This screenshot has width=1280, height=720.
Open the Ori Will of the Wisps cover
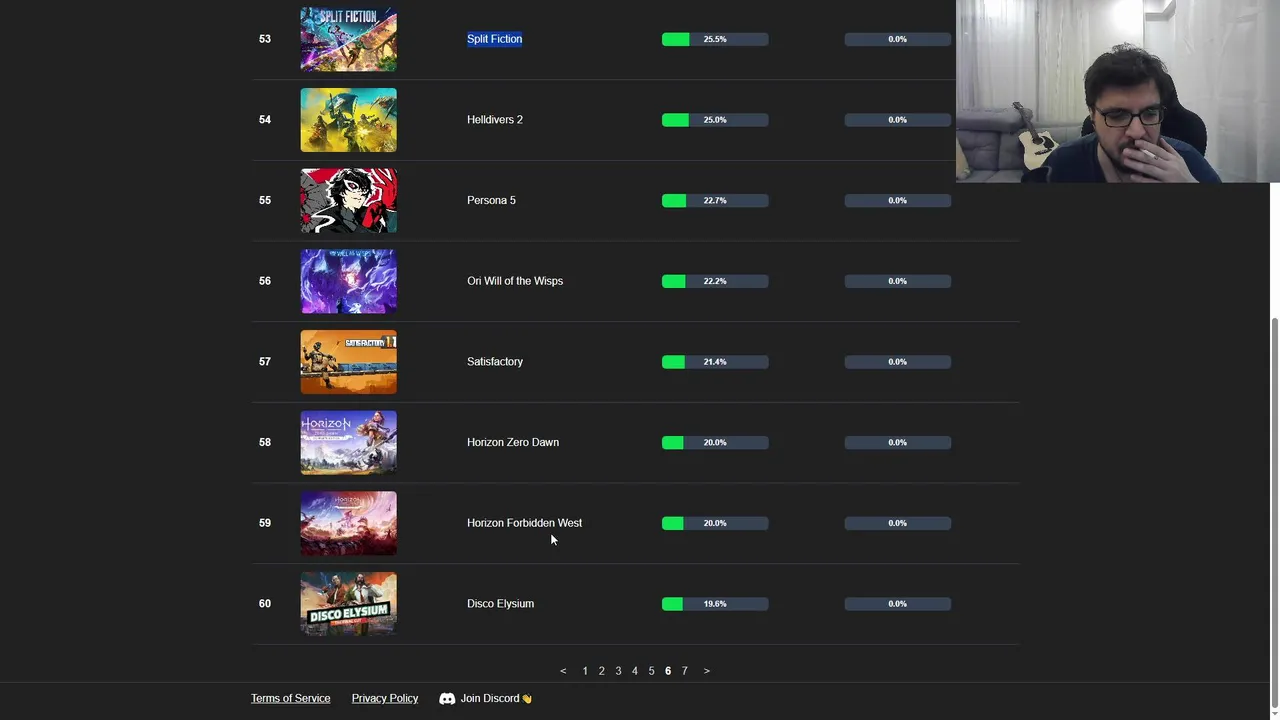point(348,281)
